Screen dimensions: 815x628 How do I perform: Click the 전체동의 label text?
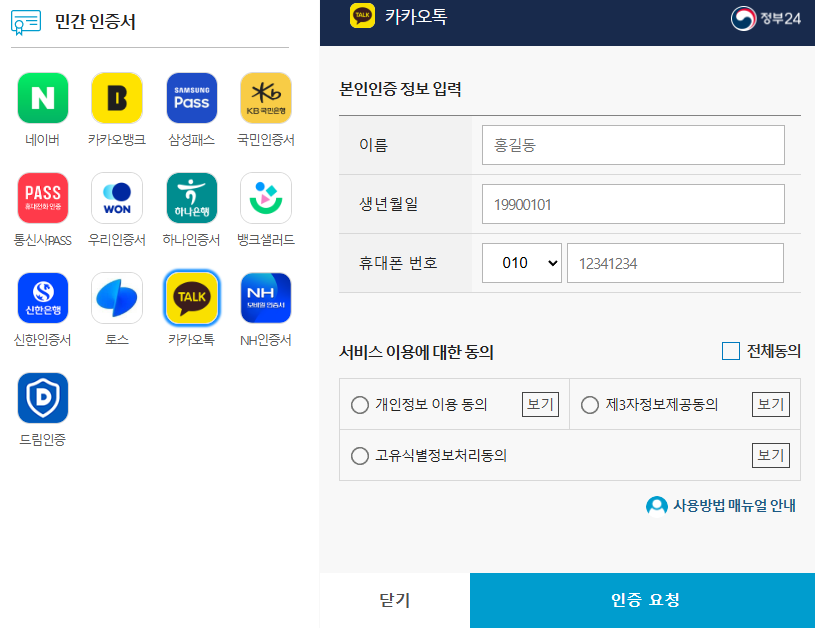tap(773, 351)
